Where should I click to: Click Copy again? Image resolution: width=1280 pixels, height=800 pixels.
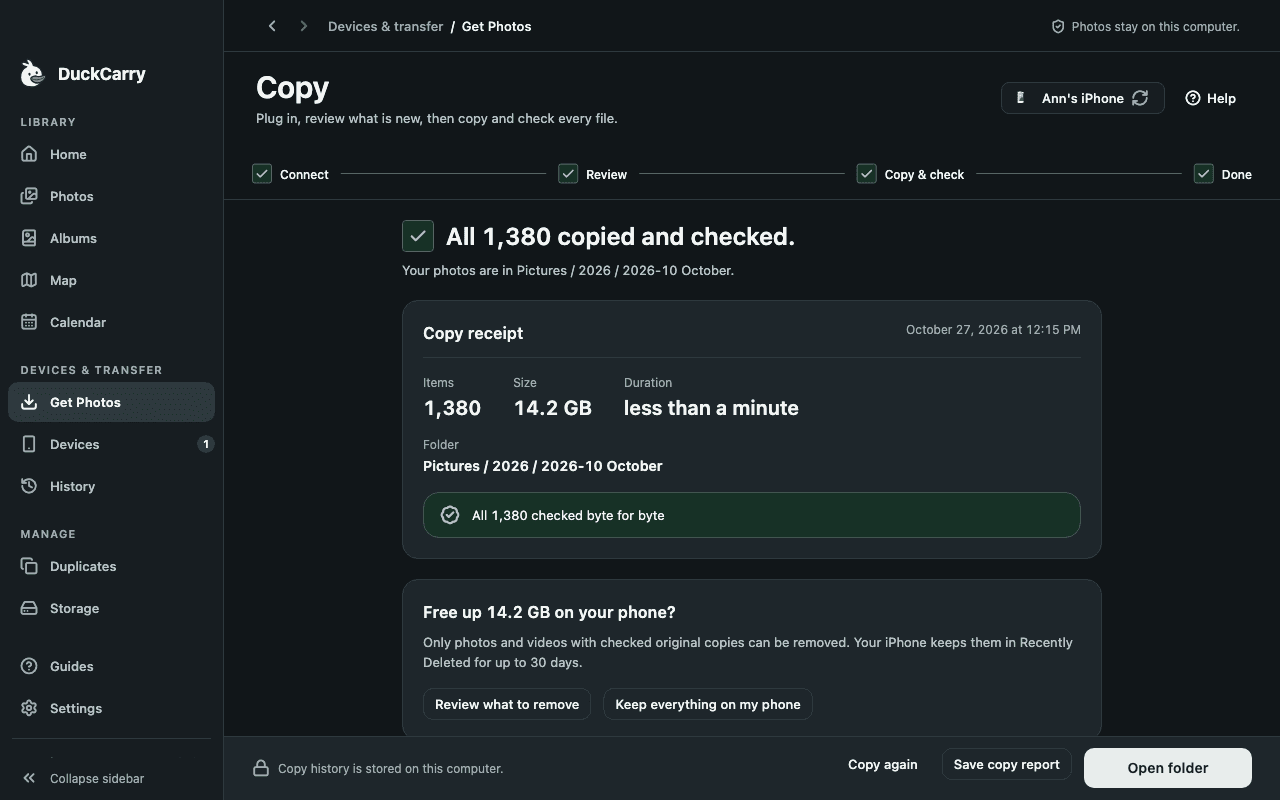(x=883, y=765)
